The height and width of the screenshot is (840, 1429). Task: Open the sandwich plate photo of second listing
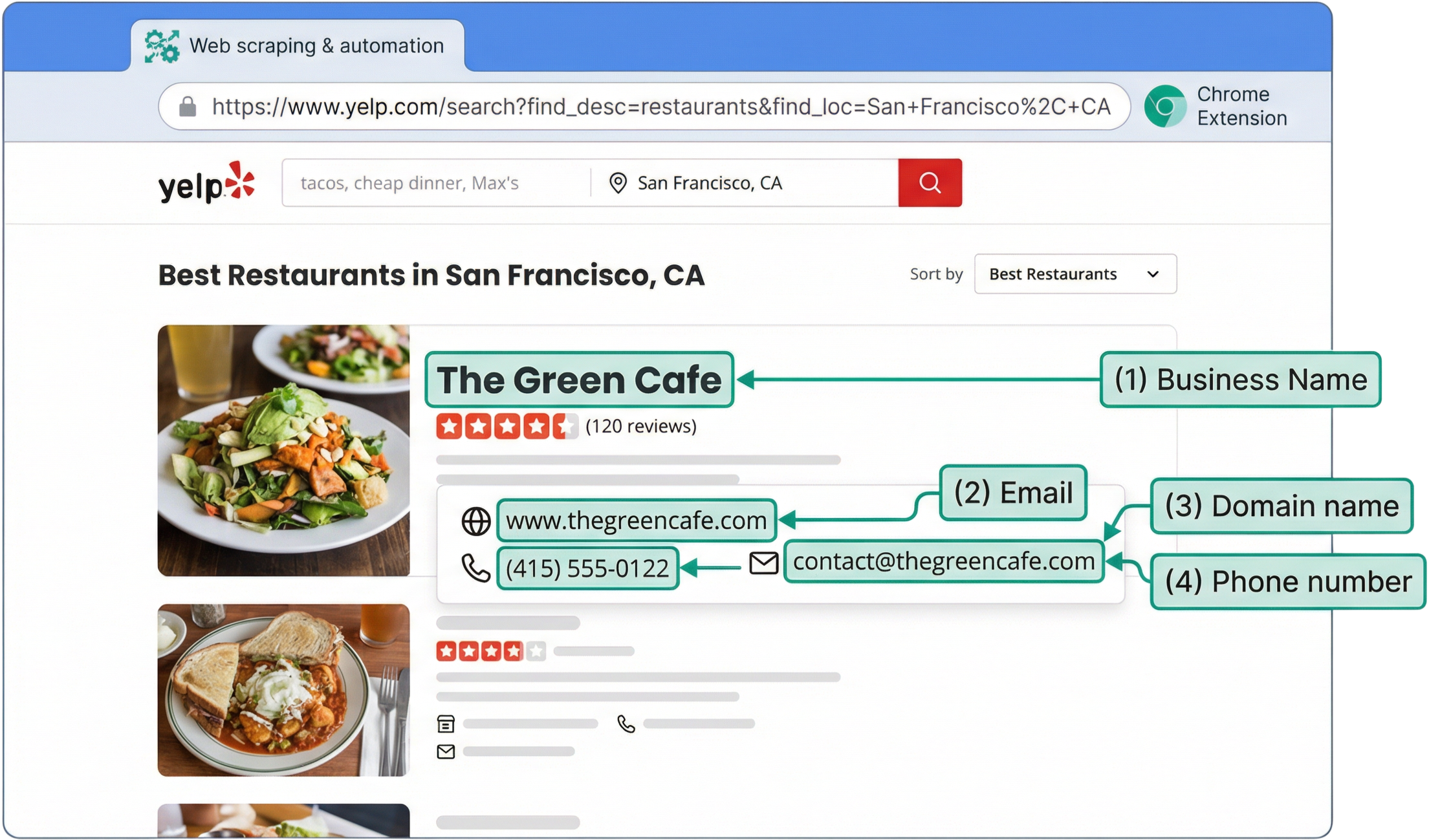click(283, 690)
